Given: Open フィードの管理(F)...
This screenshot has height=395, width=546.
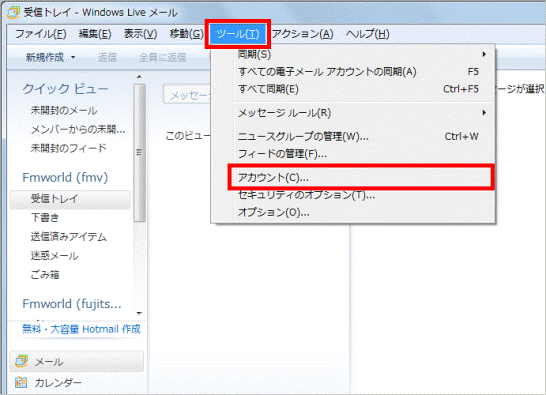Looking at the screenshot, I should pos(362,154).
